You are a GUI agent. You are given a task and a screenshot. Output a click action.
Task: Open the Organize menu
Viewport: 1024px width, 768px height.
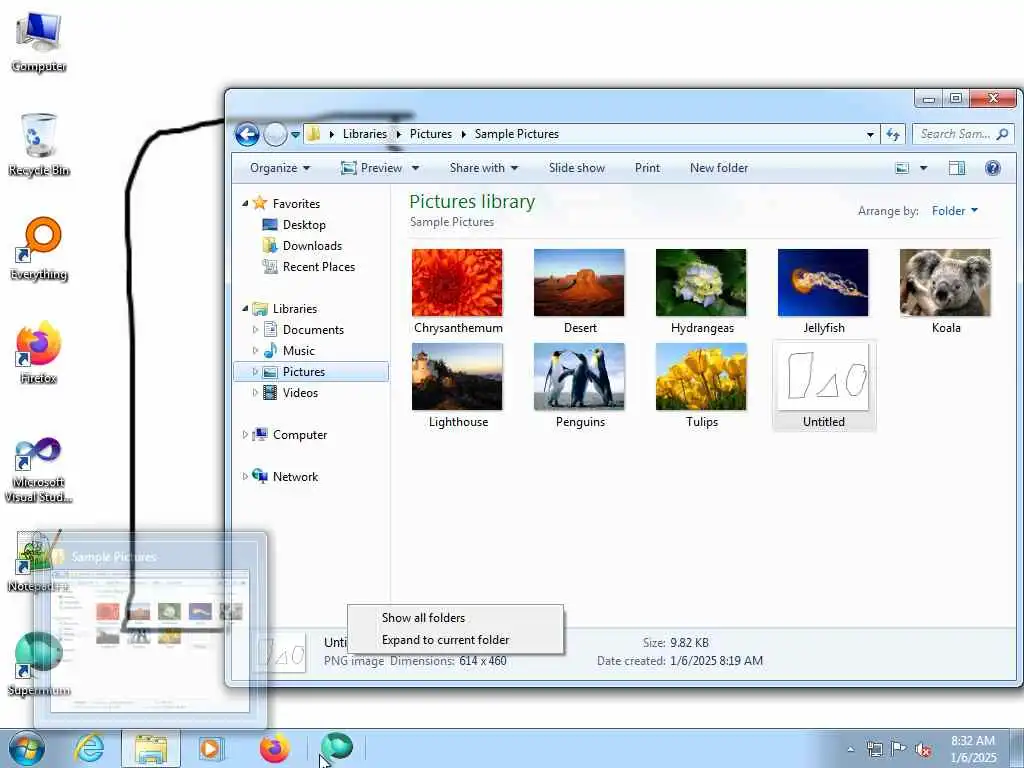[280, 168]
